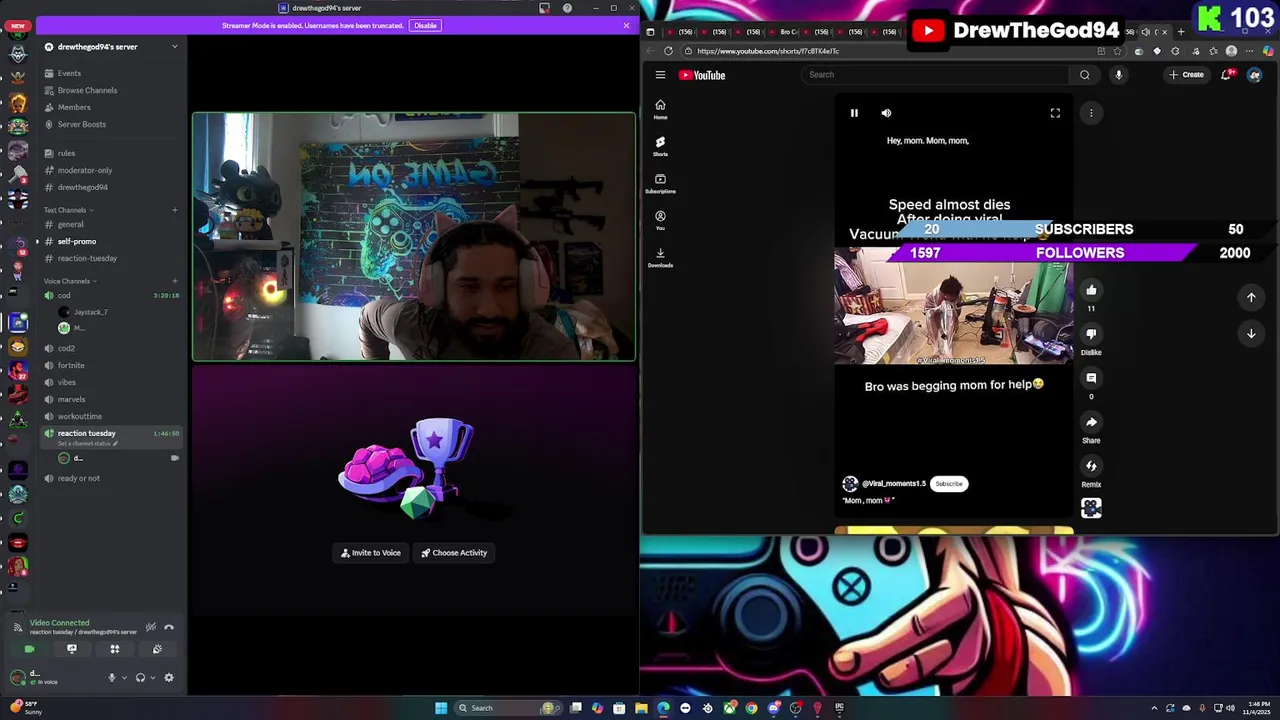
Task: Go to the next Short with down arrow
Action: pyautogui.click(x=1251, y=334)
